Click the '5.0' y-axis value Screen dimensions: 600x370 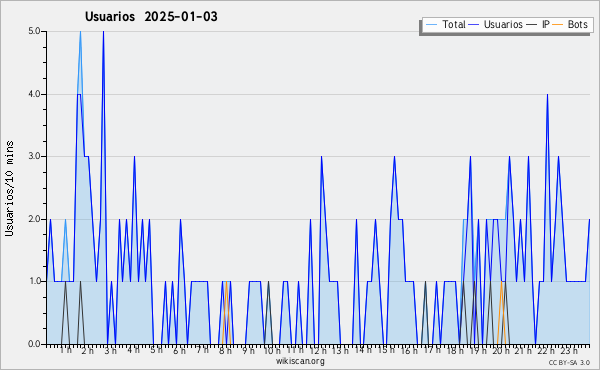click(34, 31)
